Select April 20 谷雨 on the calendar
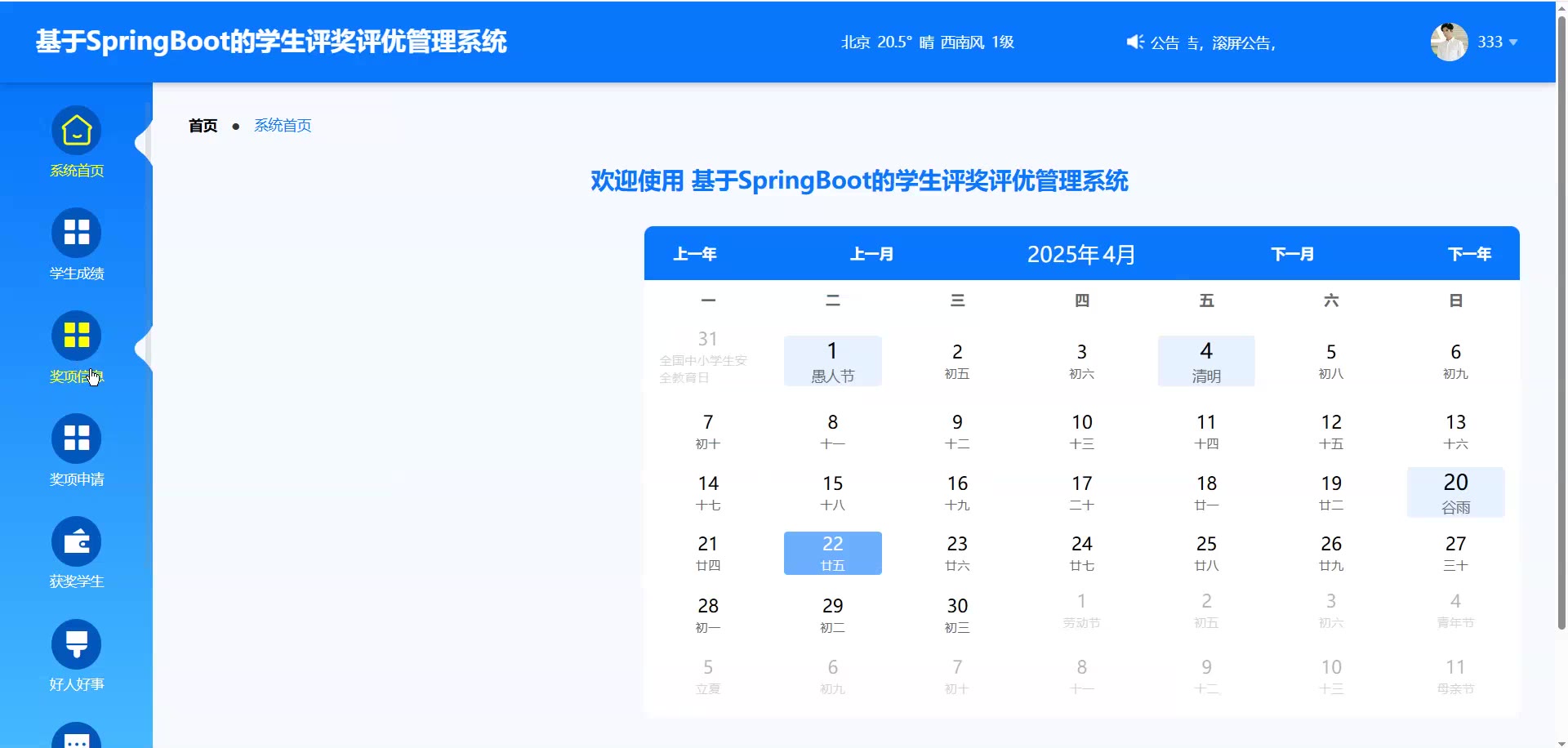The width and height of the screenshot is (1568, 748). [x=1455, y=492]
